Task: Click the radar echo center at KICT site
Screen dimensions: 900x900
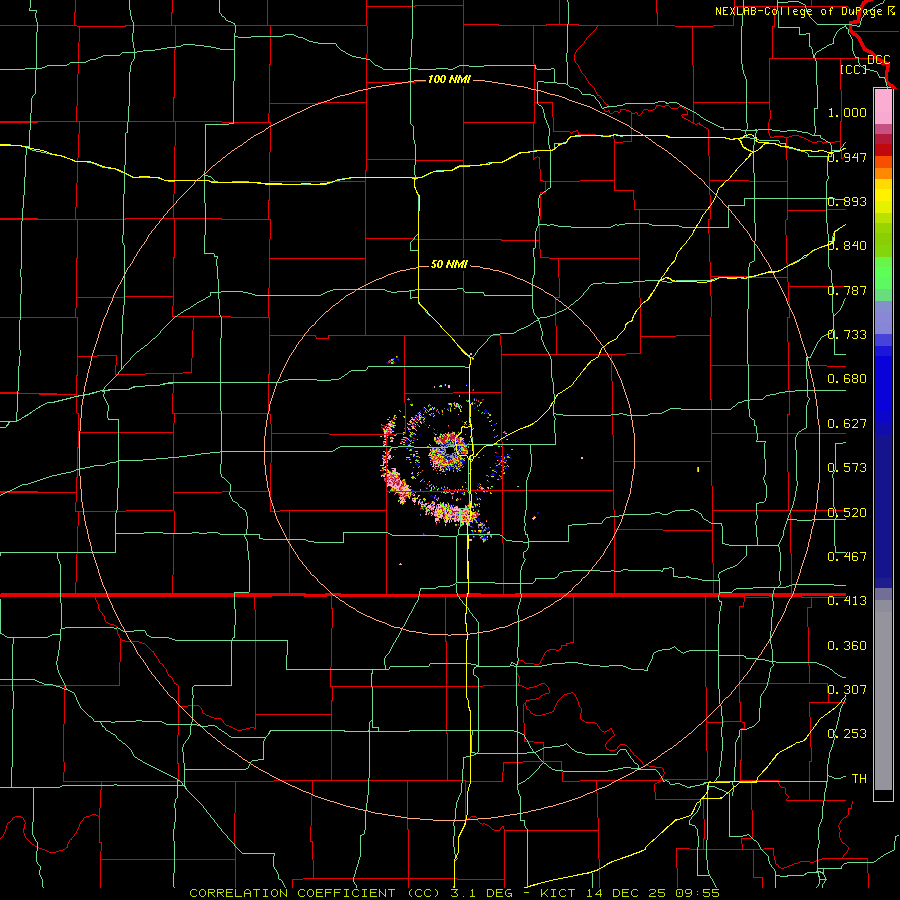Action: (x=449, y=453)
